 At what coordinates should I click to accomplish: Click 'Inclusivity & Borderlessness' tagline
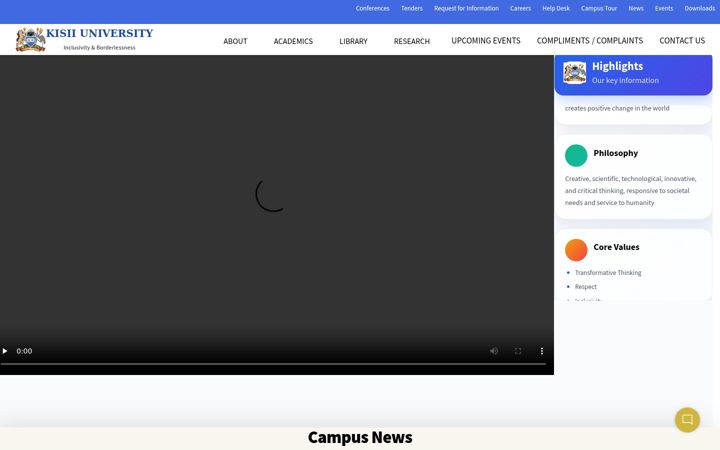point(99,48)
